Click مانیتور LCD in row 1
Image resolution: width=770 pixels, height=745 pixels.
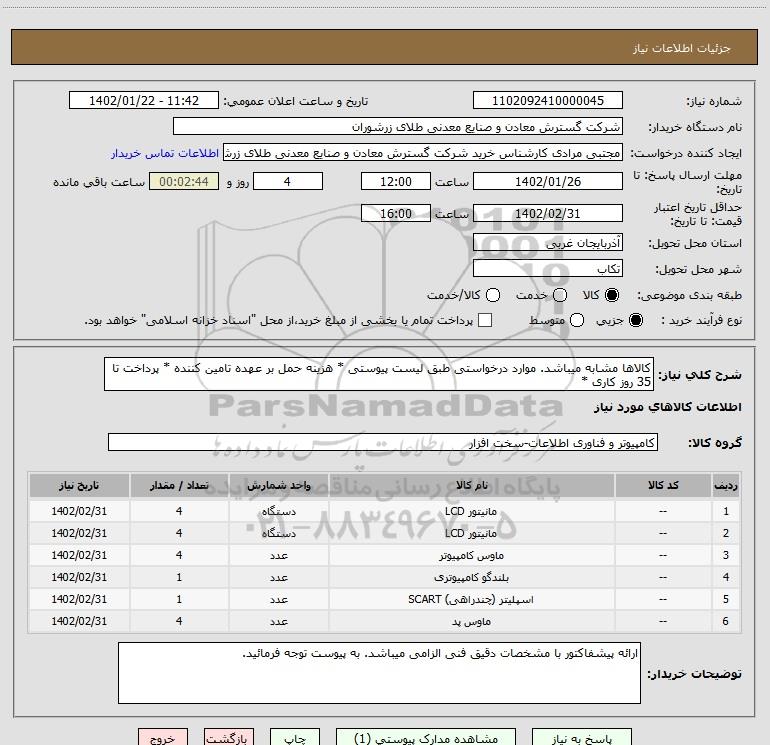tap(471, 511)
